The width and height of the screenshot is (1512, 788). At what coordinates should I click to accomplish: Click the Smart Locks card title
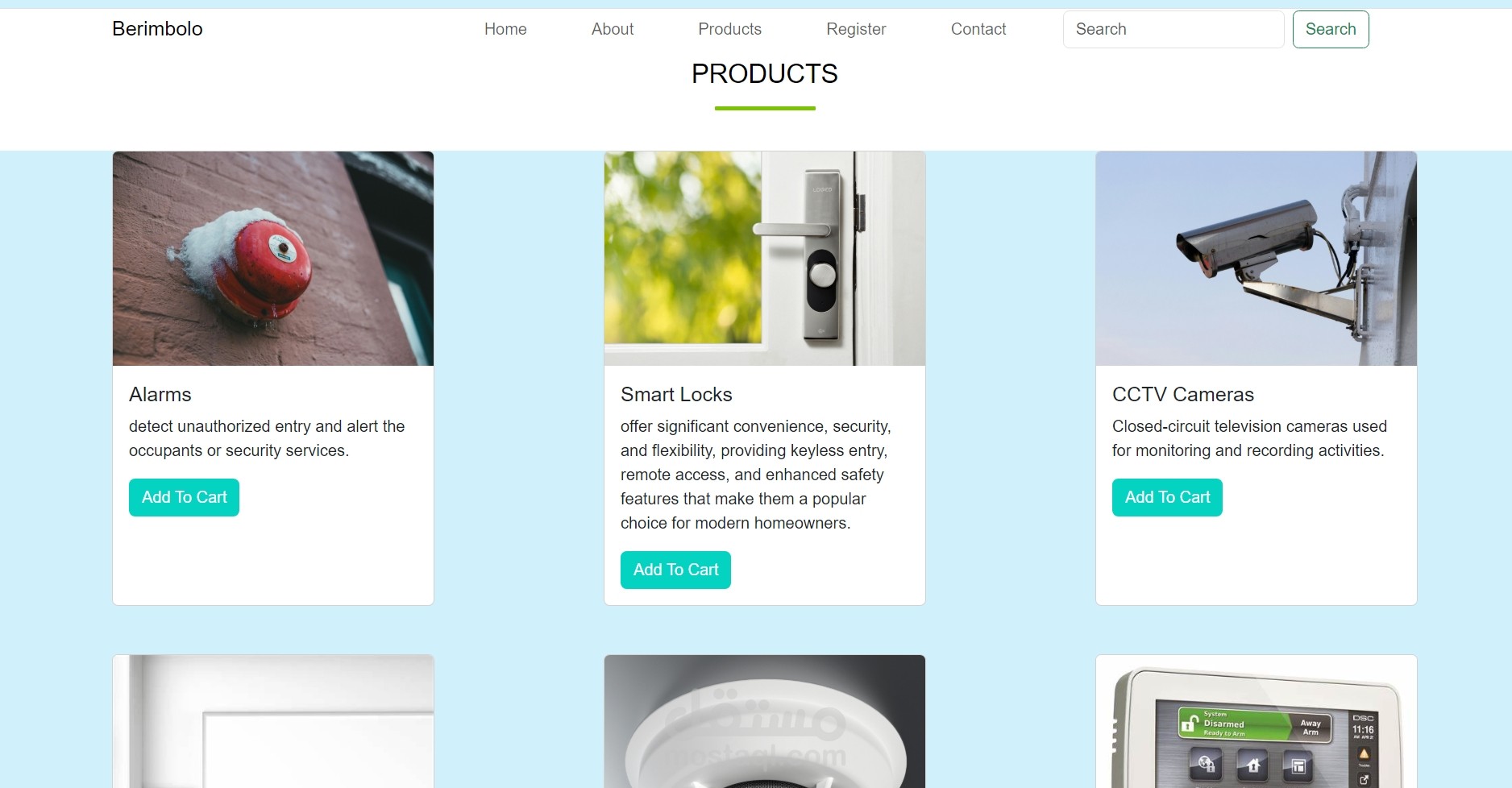676,394
